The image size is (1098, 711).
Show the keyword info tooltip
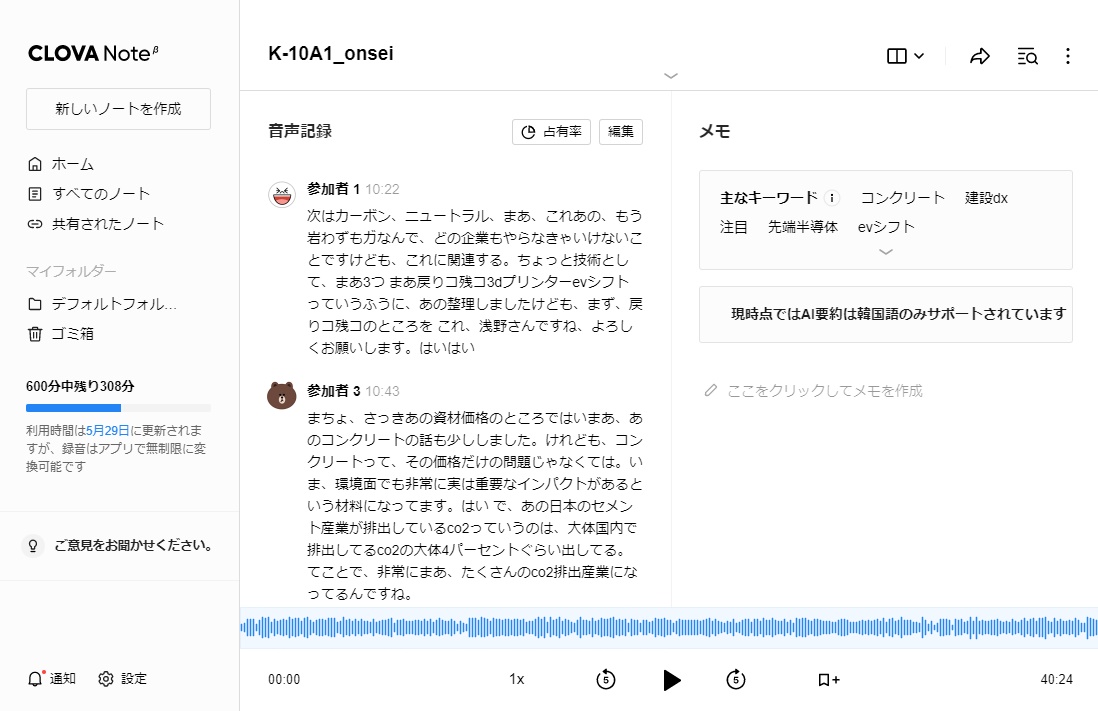831,197
